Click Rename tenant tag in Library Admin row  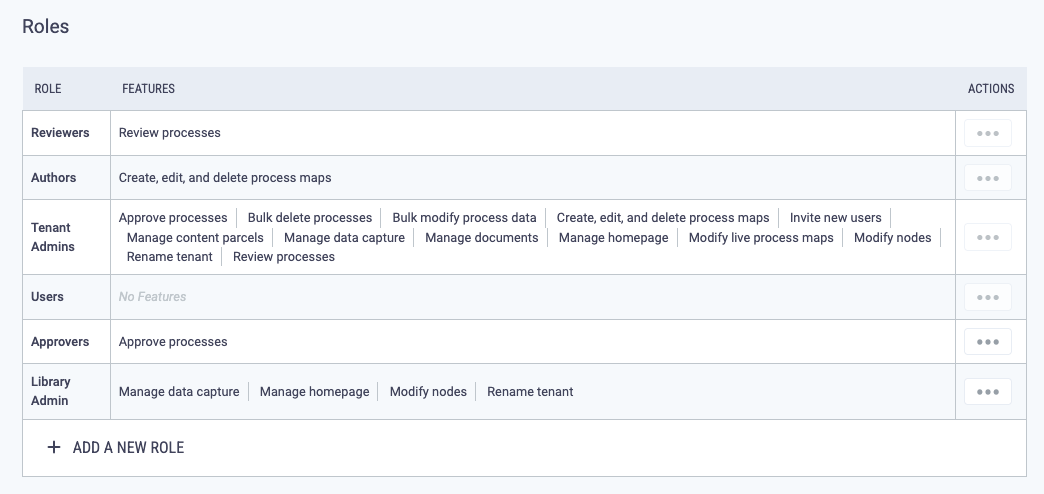pos(530,391)
